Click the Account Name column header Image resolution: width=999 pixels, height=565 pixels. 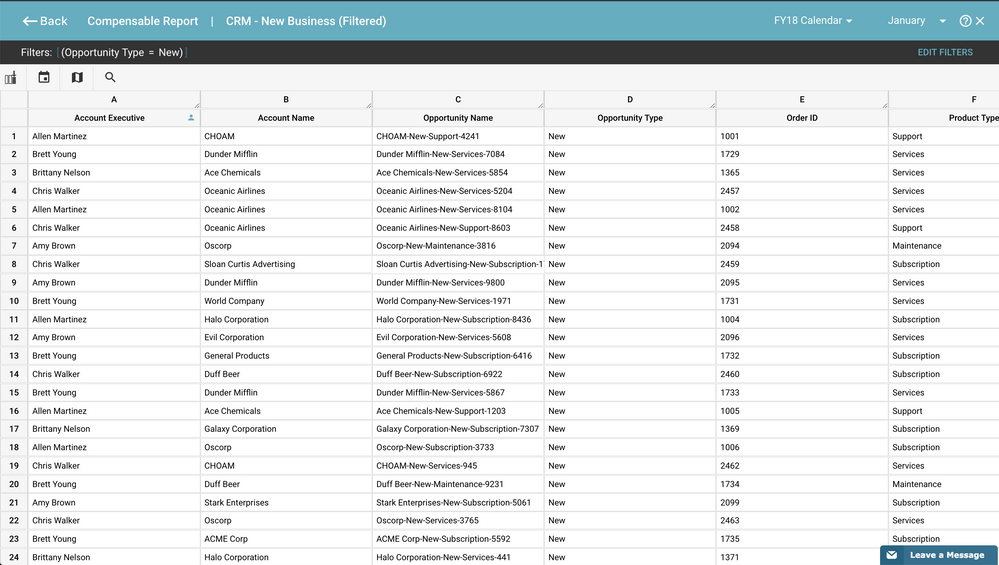(286, 118)
